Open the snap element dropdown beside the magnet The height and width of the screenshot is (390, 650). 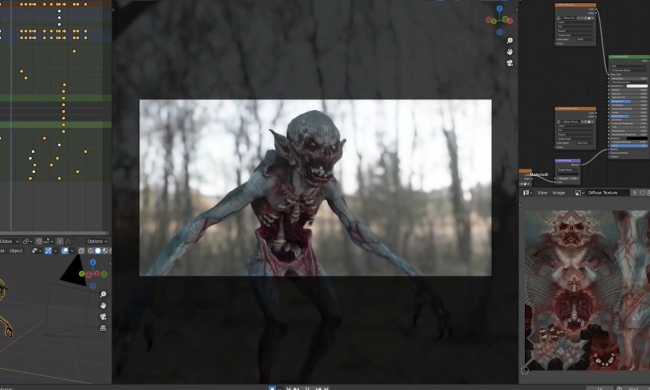pos(49,241)
